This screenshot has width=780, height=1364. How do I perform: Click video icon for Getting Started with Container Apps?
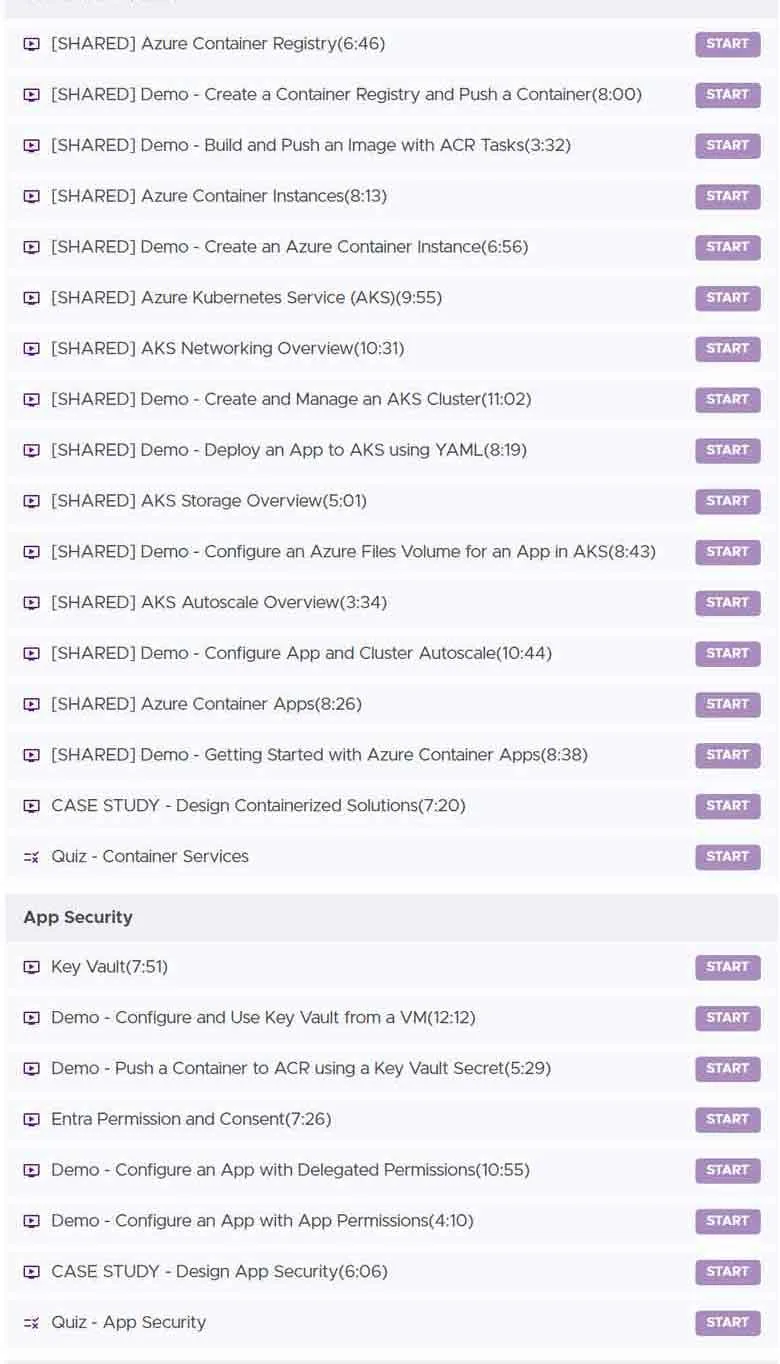[32, 755]
